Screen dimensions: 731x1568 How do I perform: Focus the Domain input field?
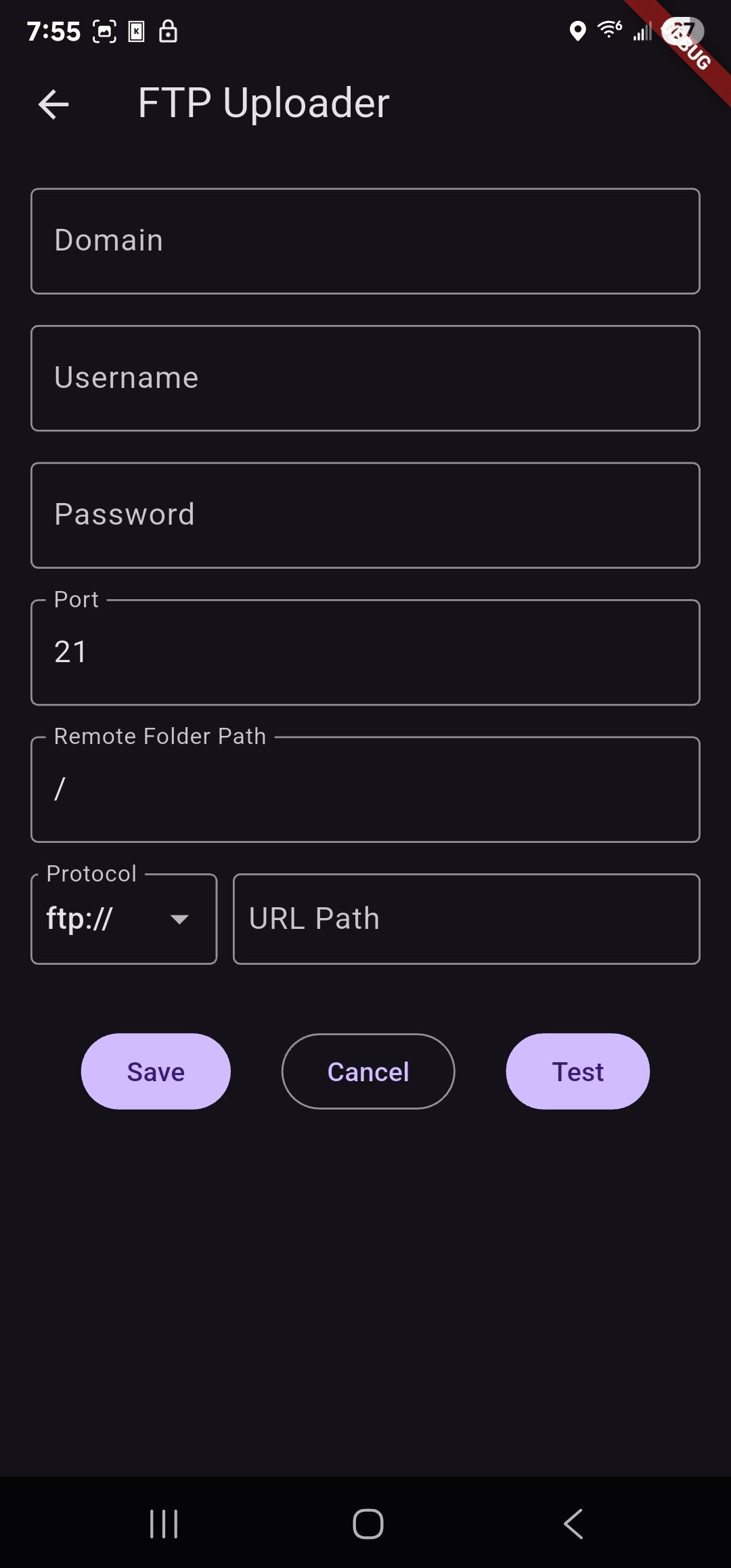365,241
